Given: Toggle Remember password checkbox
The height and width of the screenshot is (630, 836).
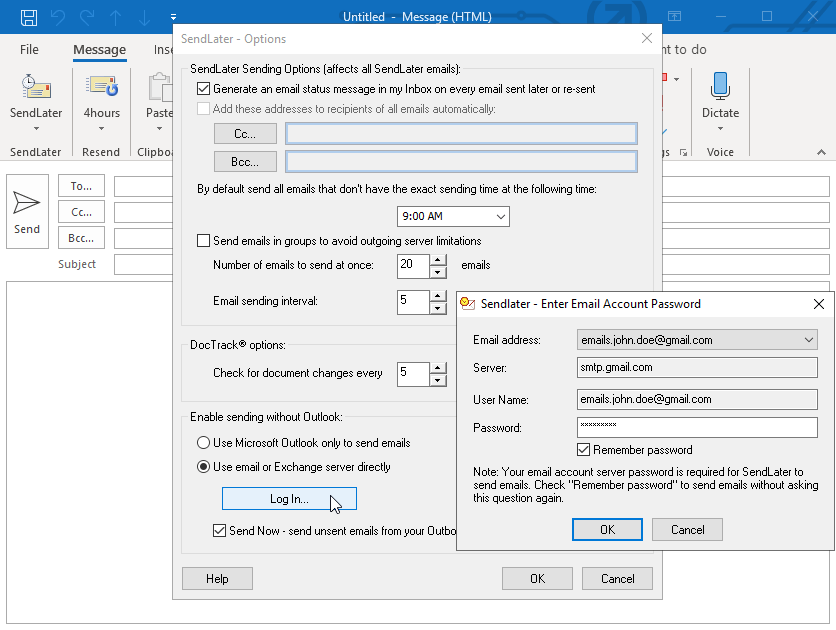Looking at the screenshot, I should [x=583, y=449].
